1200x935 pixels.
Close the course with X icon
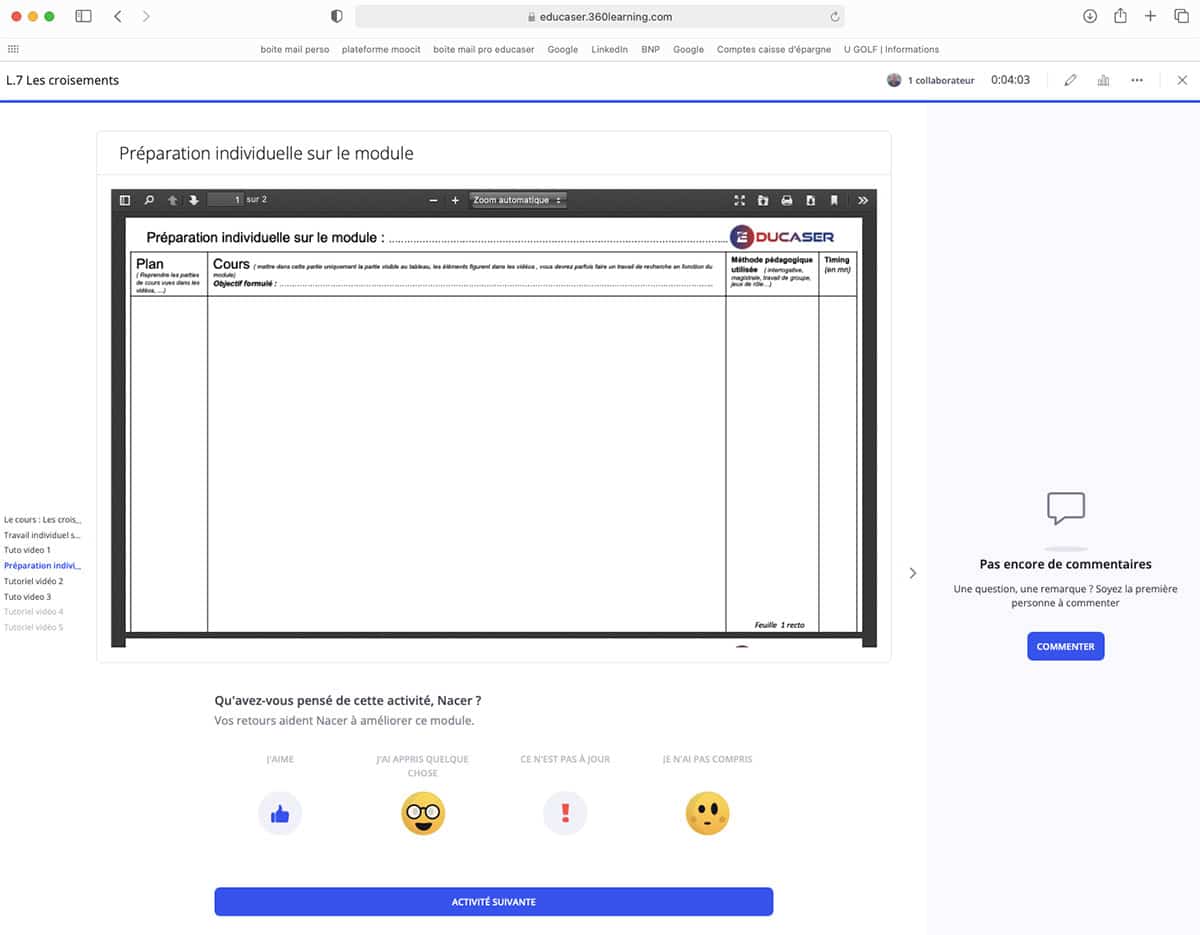[1182, 80]
